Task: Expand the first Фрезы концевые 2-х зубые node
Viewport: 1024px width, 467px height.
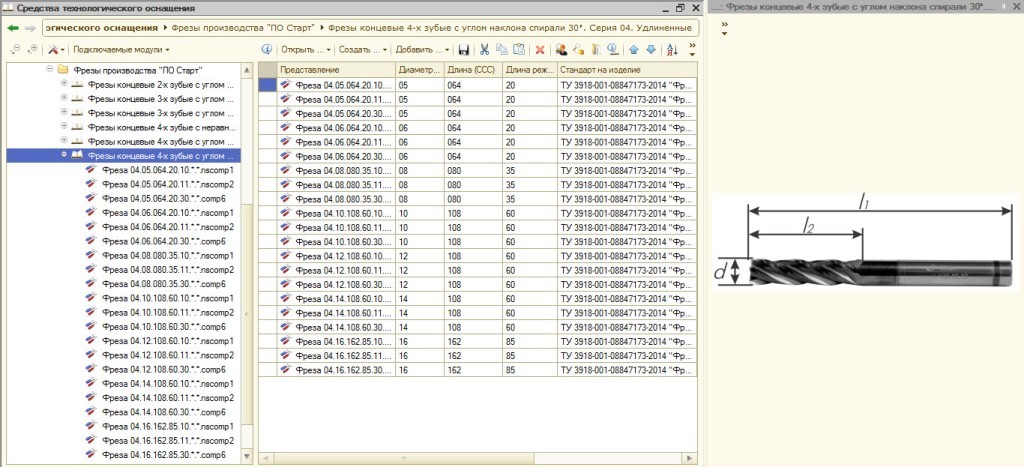Action: point(64,85)
